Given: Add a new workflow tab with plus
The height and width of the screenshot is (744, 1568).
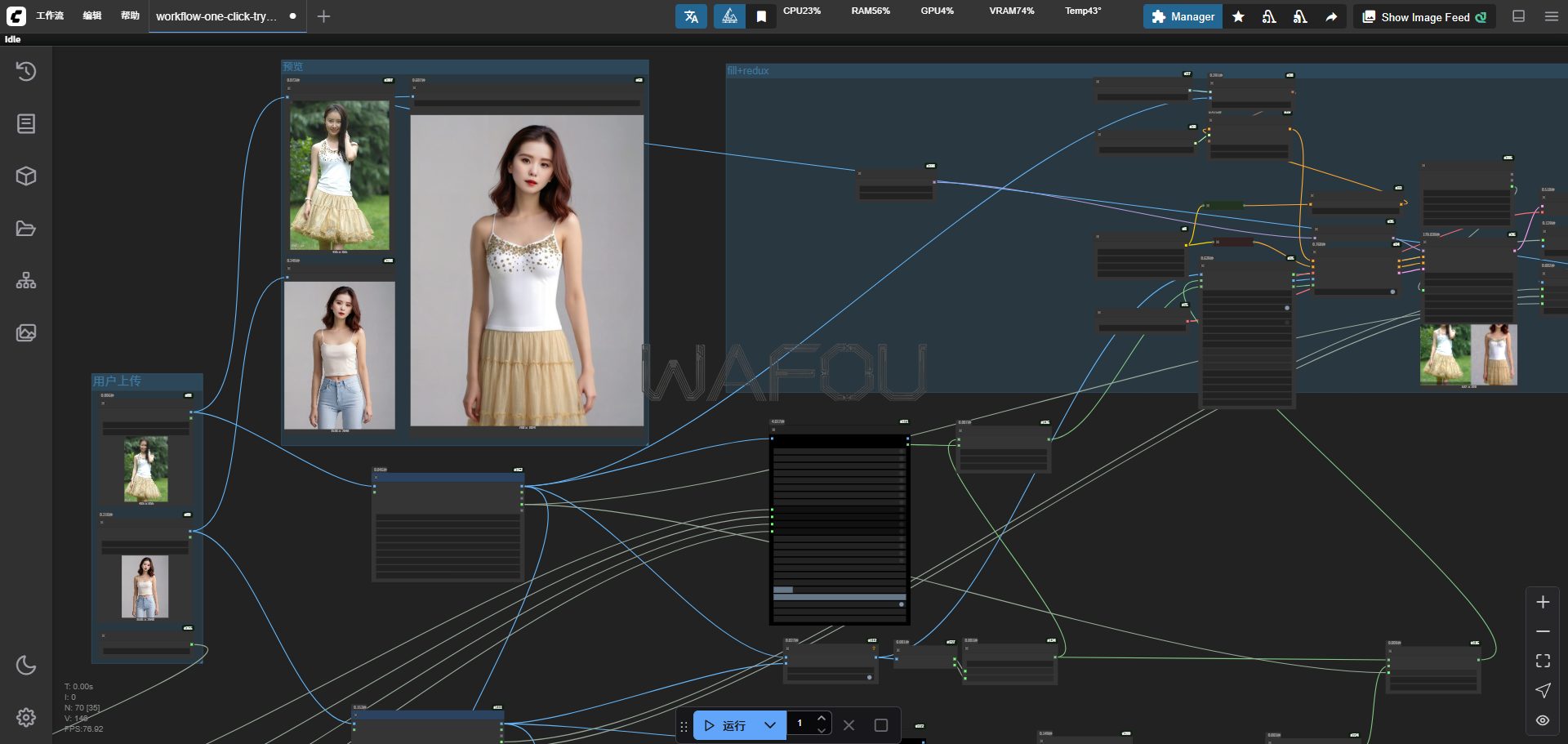Looking at the screenshot, I should pyautogui.click(x=323, y=16).
